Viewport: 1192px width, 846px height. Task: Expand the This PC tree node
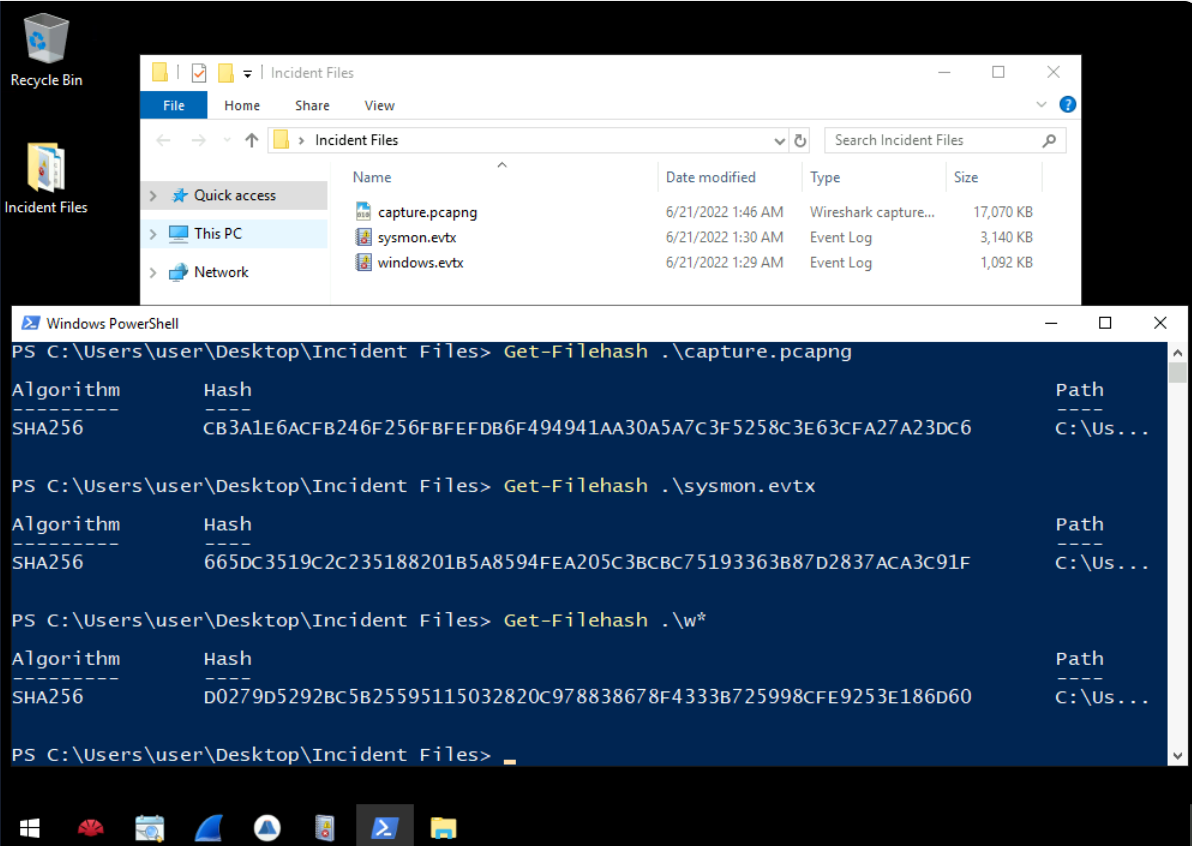click(x=153, y=234)
